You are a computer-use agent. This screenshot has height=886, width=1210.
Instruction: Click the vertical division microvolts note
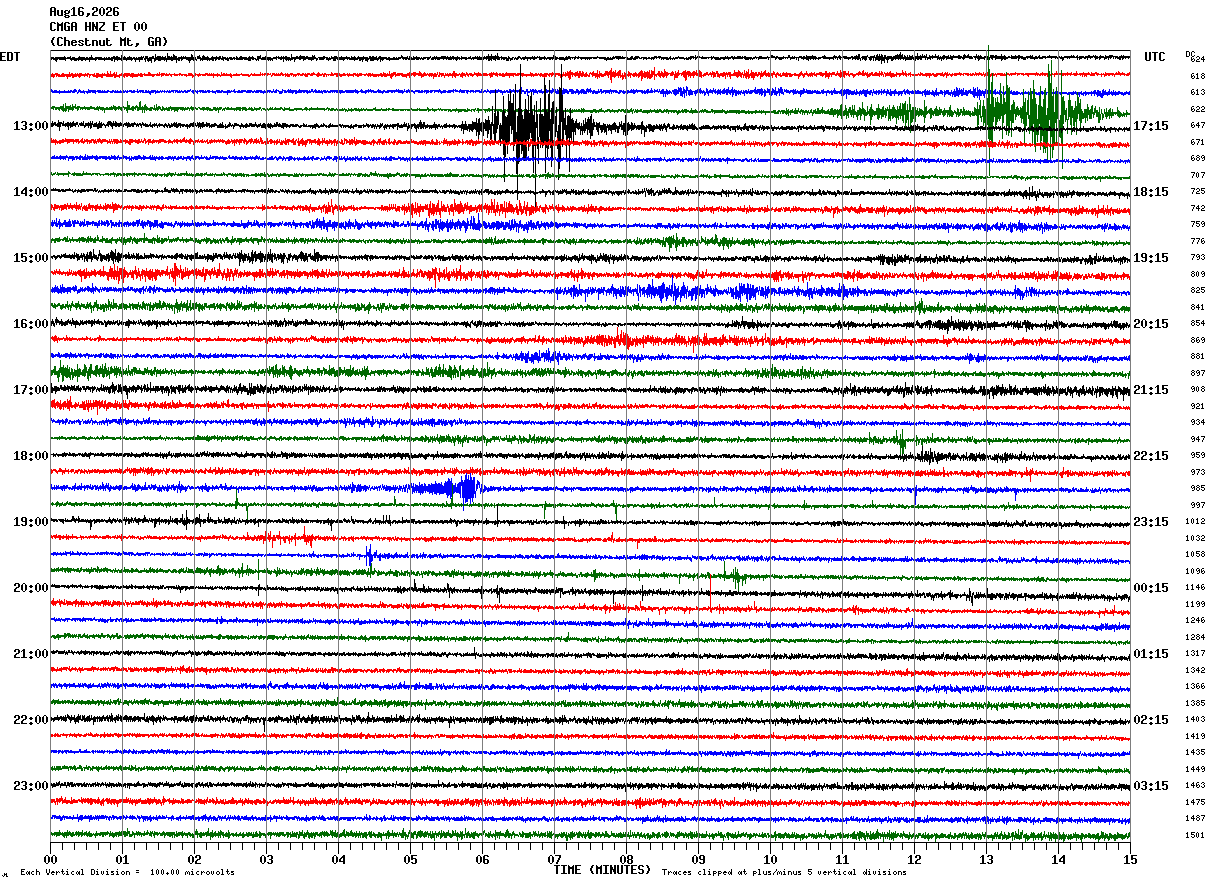click(127, 872)
